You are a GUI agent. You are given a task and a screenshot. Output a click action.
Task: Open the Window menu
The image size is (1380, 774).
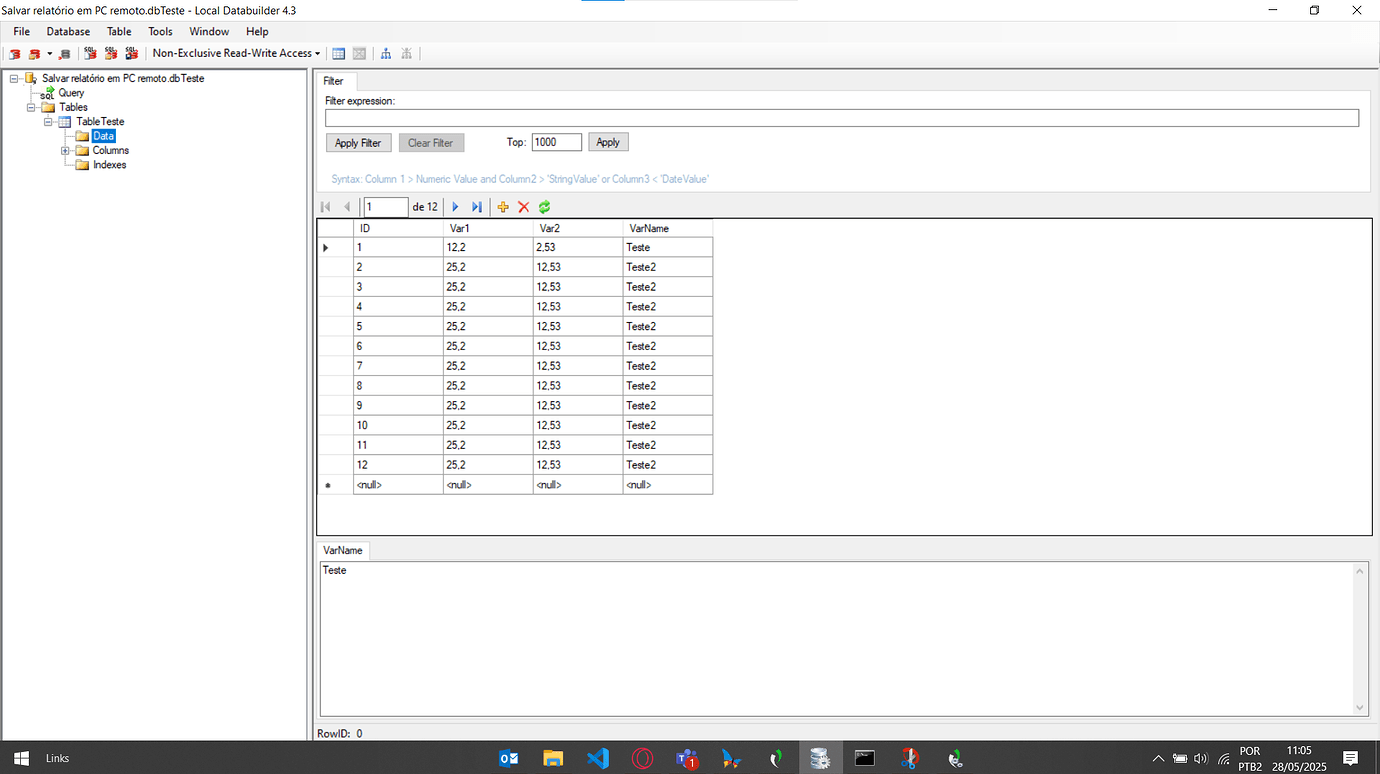point(209,32)
